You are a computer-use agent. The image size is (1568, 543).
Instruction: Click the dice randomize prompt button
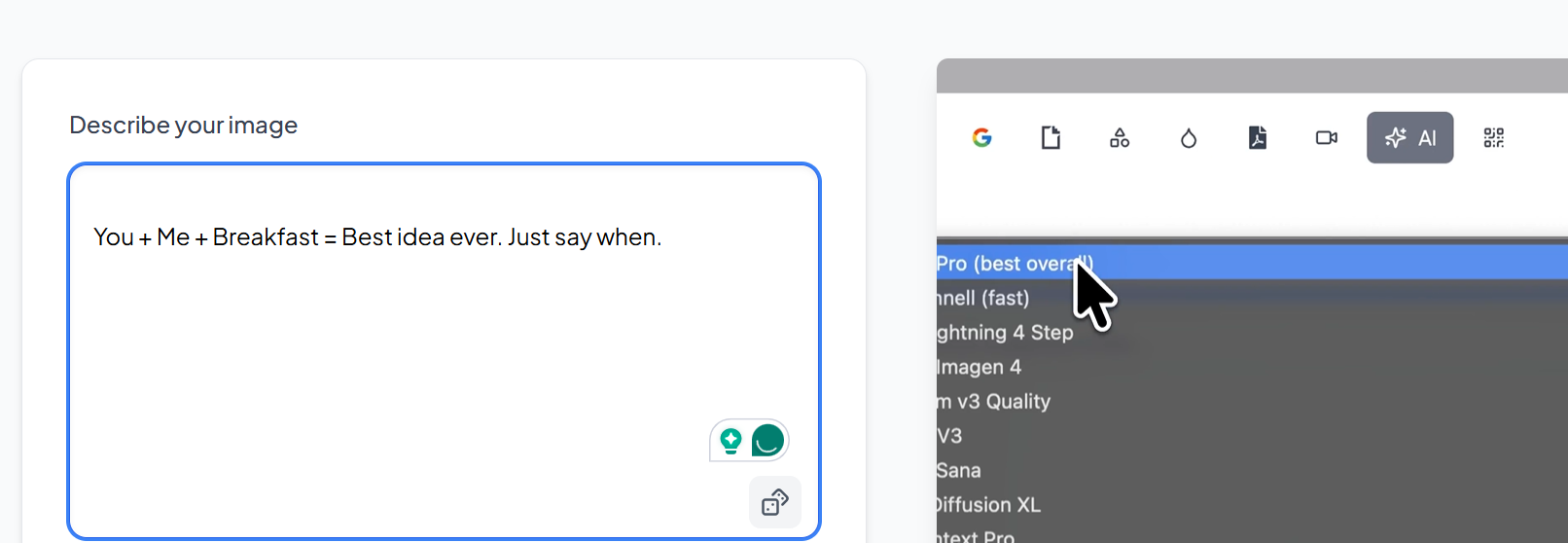[775, 502]
